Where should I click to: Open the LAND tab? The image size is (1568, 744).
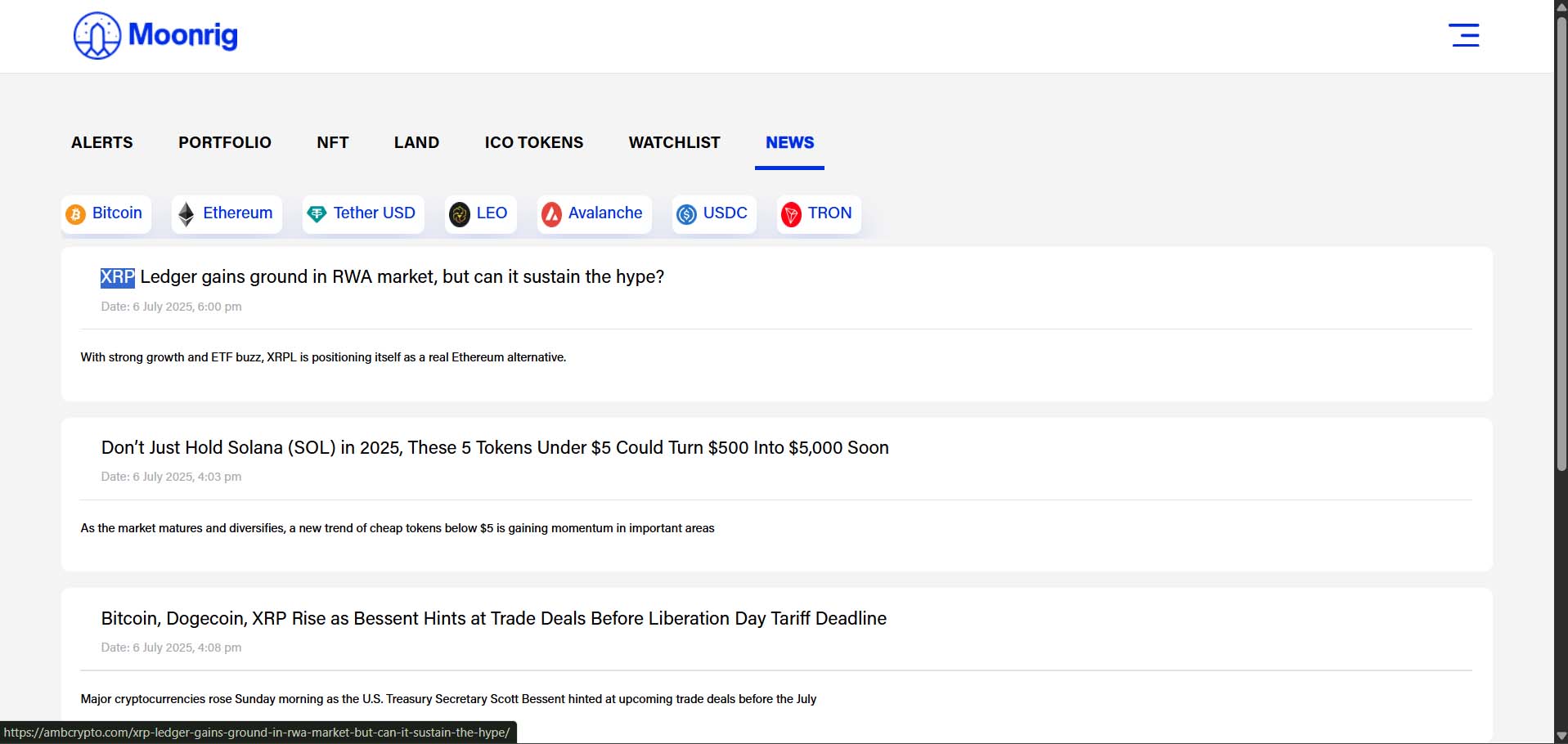coord(416,142)
